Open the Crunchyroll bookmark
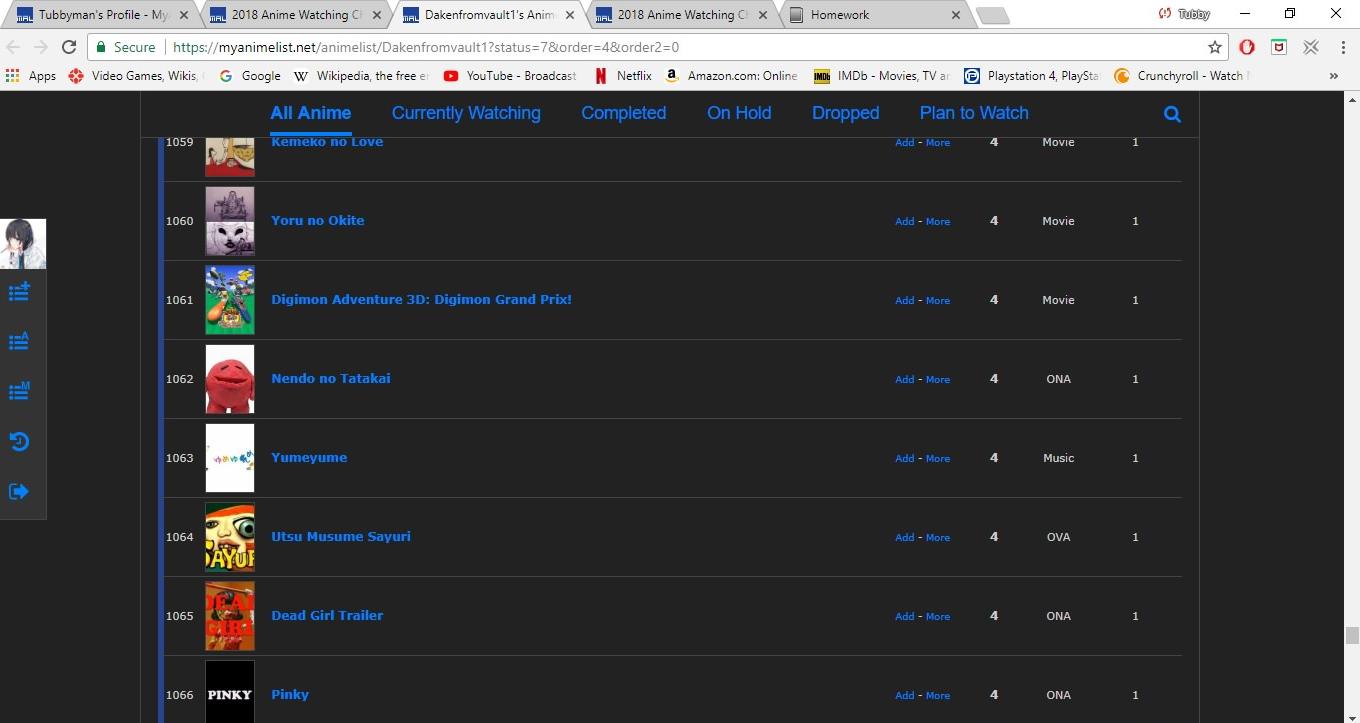 tap(1185, 76)
